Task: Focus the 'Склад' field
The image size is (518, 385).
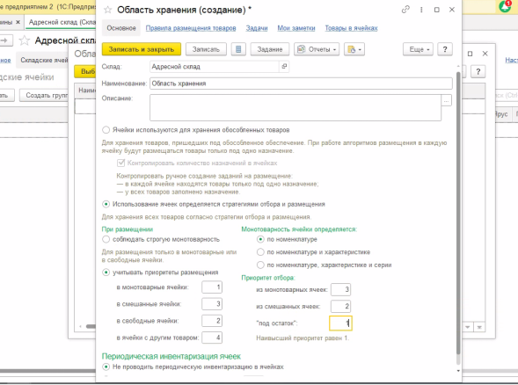Action: point(214,66)
